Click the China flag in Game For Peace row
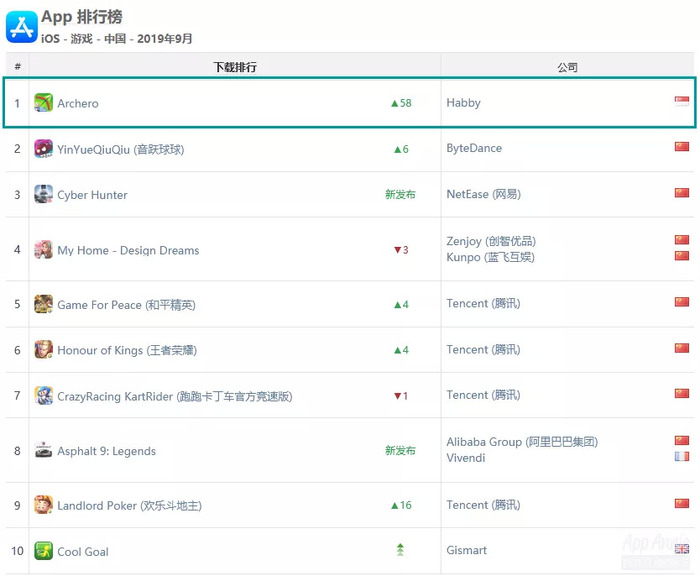Image resolution: width=700 pixels, height=576 pixels. click(x=682, y=302)
